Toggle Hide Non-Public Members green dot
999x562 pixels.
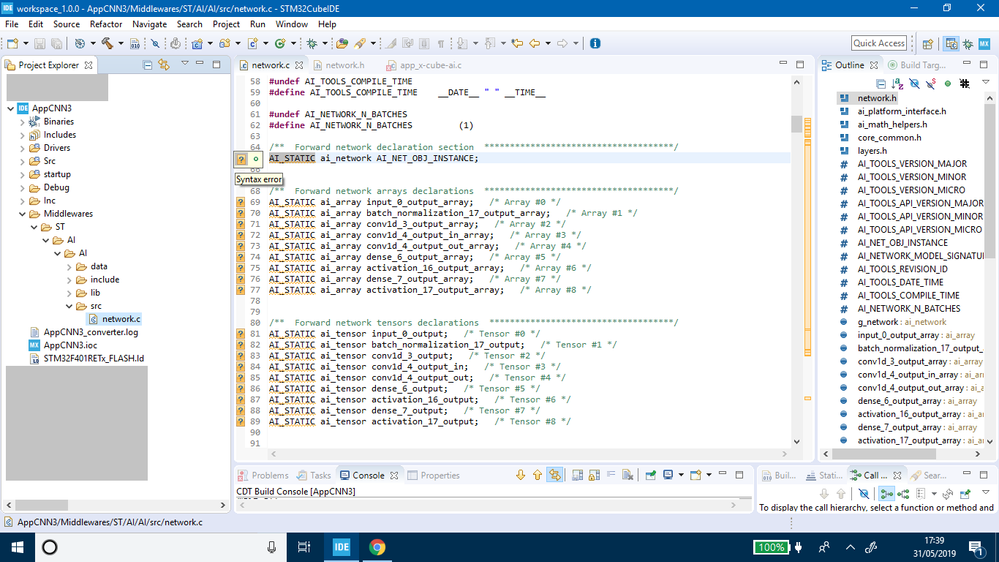point(947,83)
